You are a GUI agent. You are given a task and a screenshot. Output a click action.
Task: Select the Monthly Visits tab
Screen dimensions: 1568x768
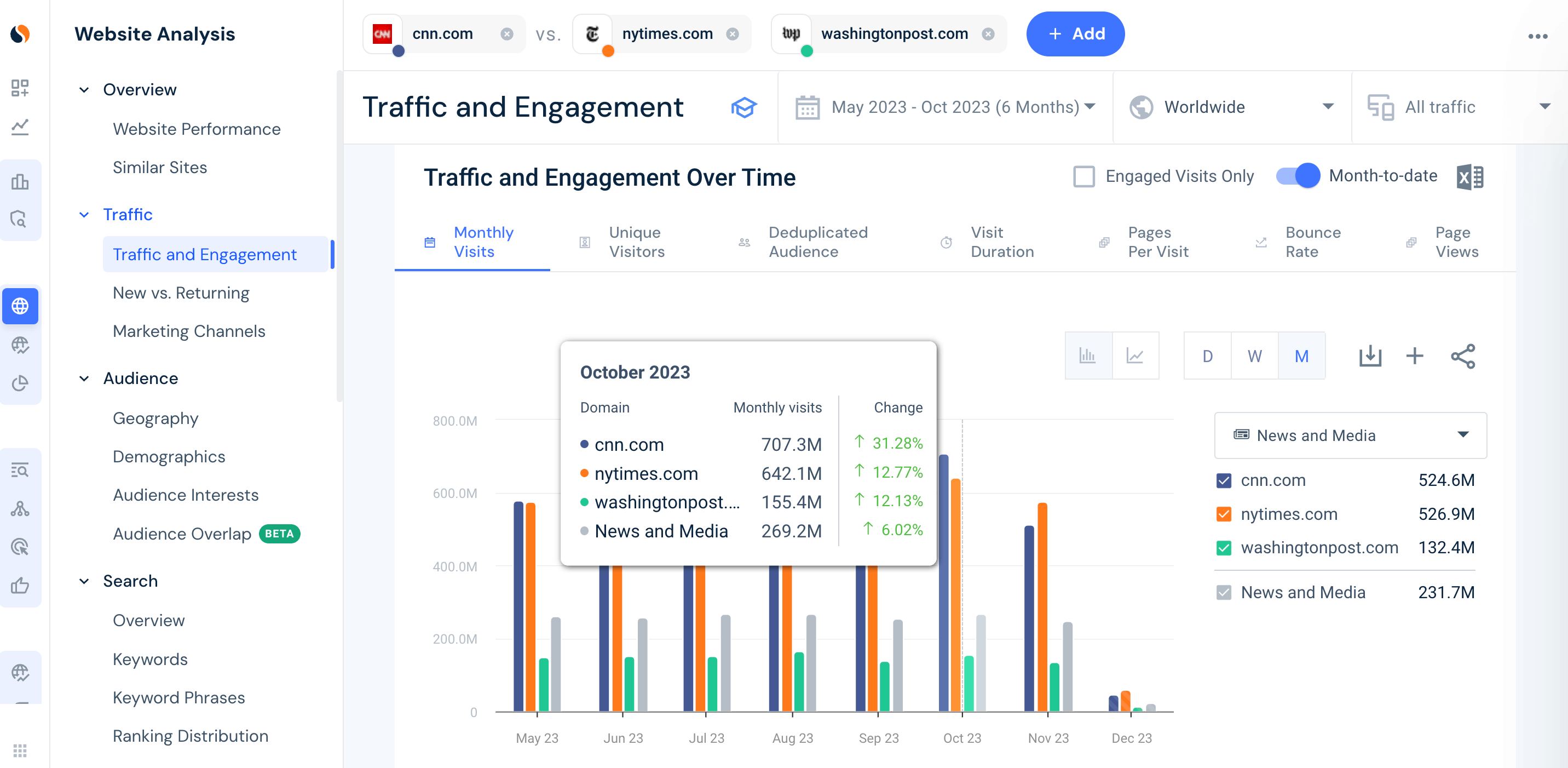click(472, 243)
